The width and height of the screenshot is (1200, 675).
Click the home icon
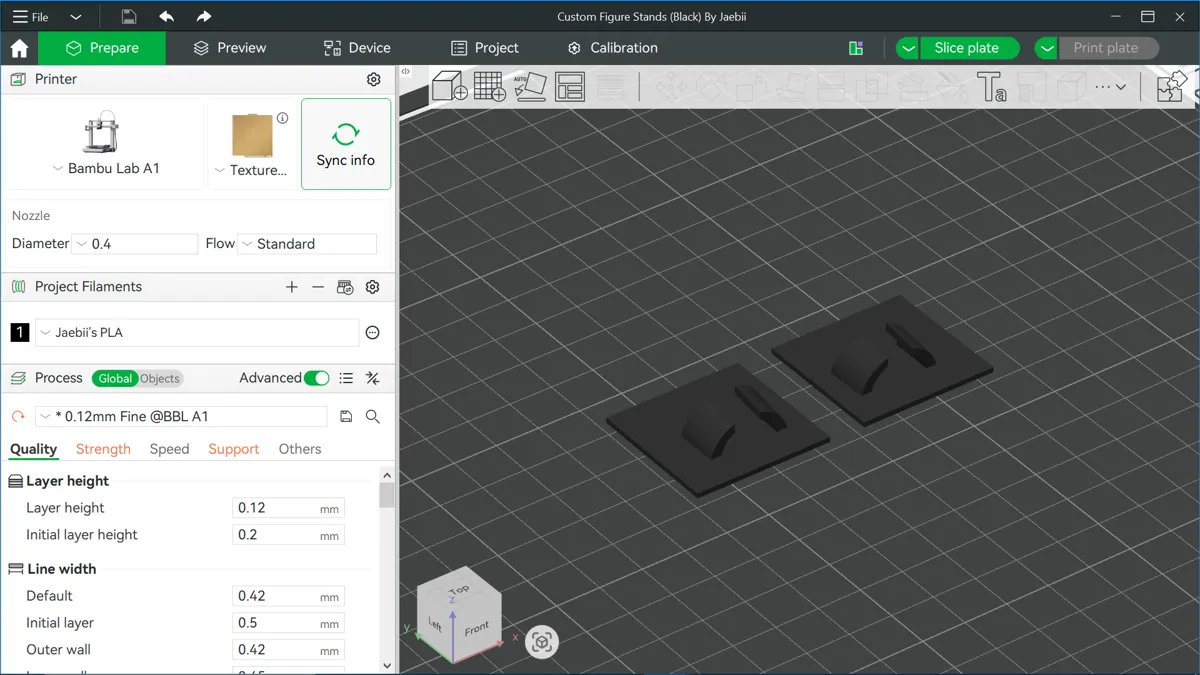[19, 48]
